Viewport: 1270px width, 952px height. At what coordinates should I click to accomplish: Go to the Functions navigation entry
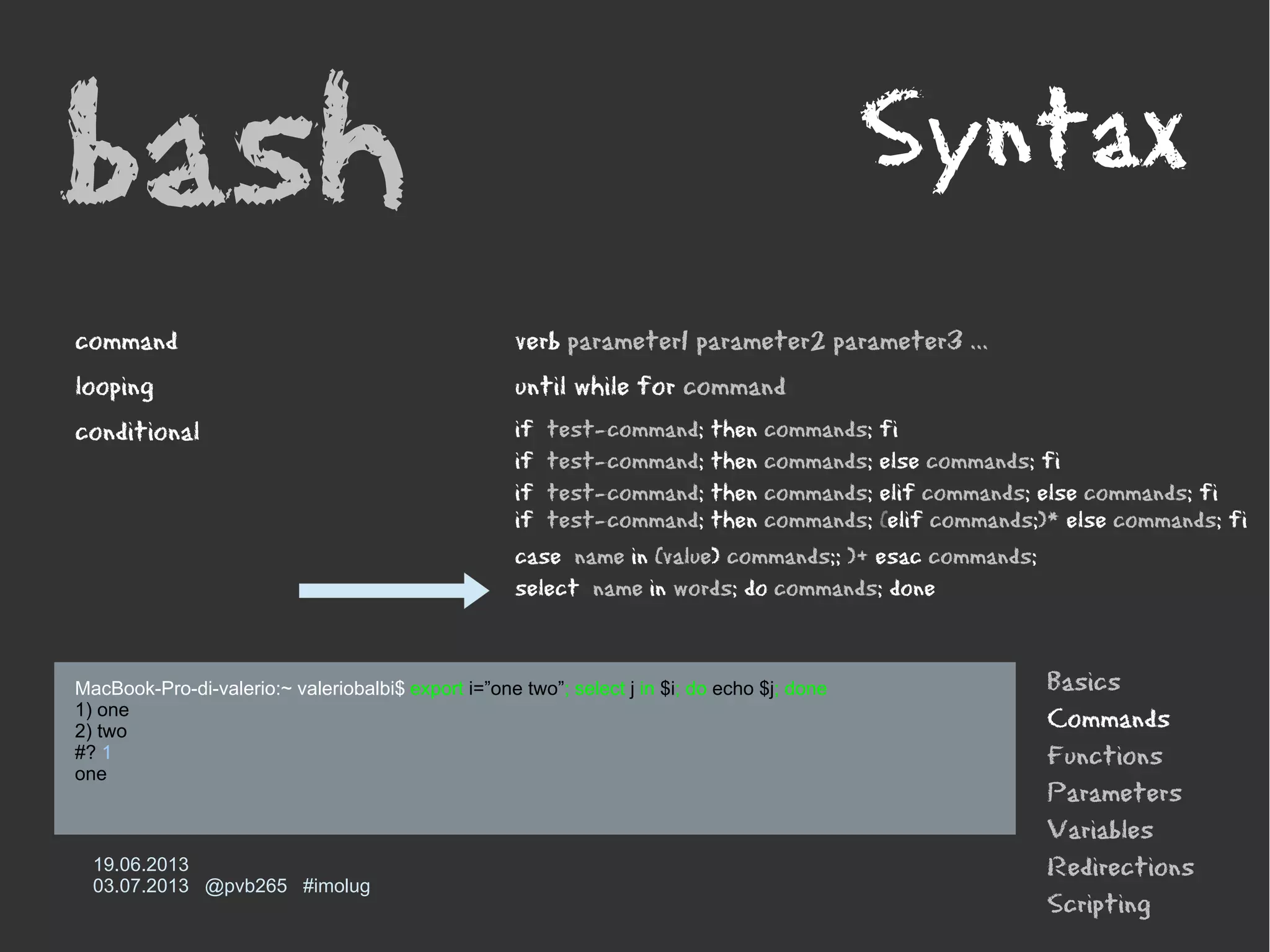tap(1104, 755)
